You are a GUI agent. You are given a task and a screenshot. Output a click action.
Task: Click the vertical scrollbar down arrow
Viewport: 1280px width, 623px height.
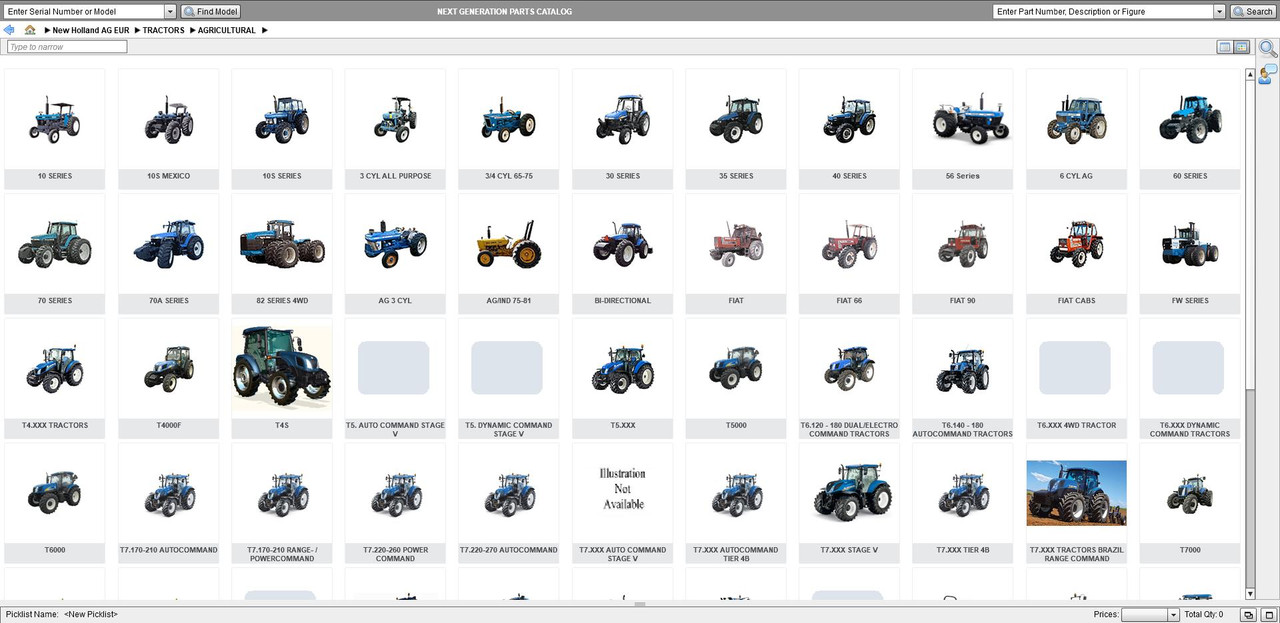[x=1250, y=594]
